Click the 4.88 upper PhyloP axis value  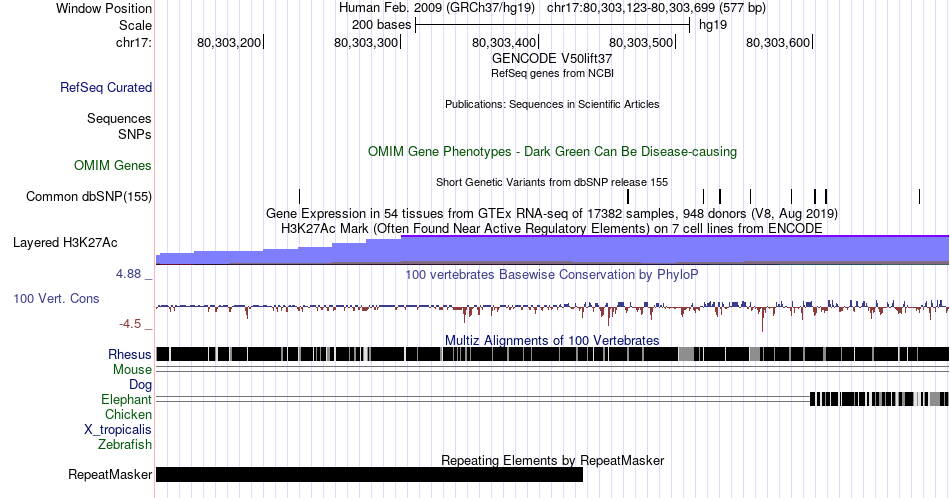pos(128,274)
